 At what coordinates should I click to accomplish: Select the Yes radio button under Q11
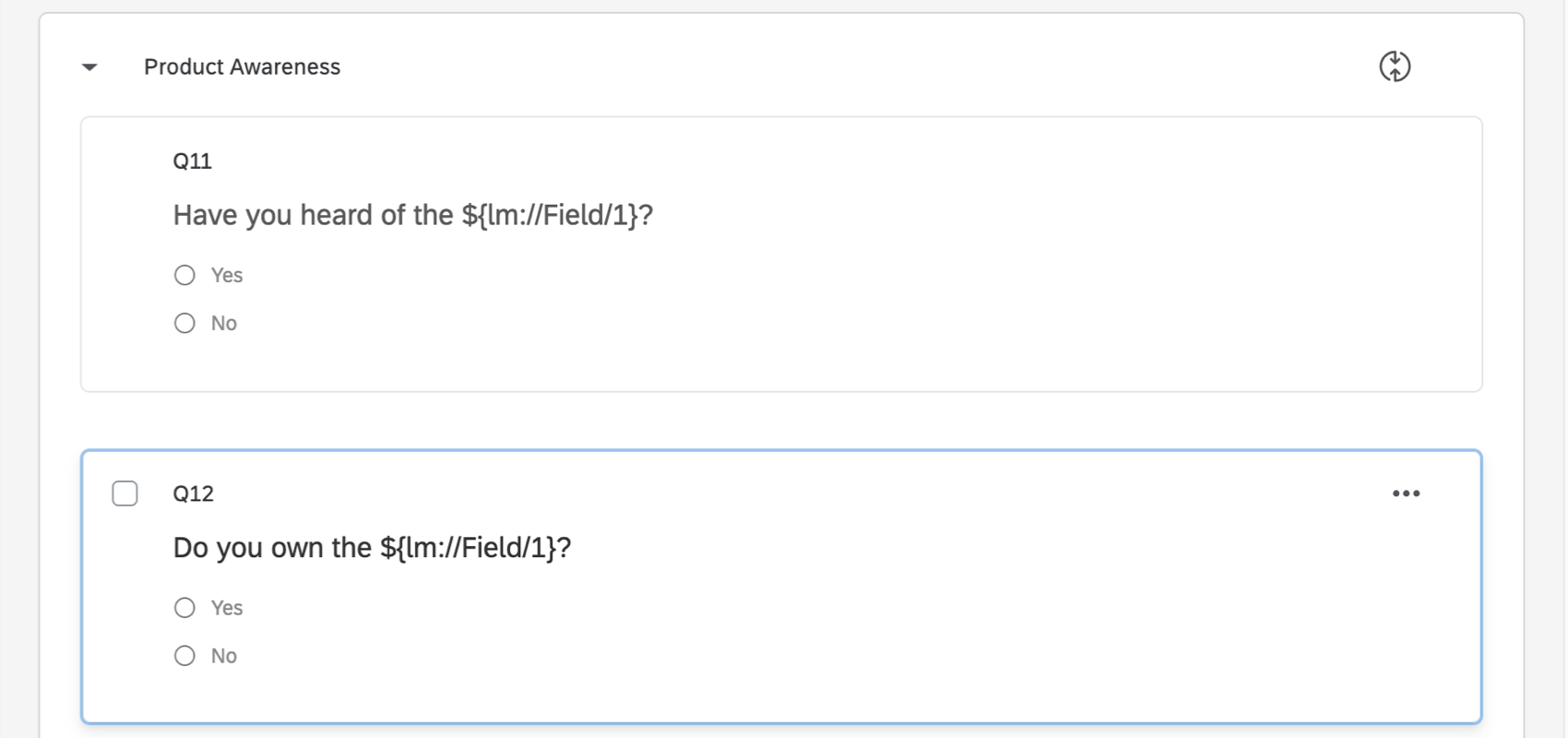click(184, 274)
